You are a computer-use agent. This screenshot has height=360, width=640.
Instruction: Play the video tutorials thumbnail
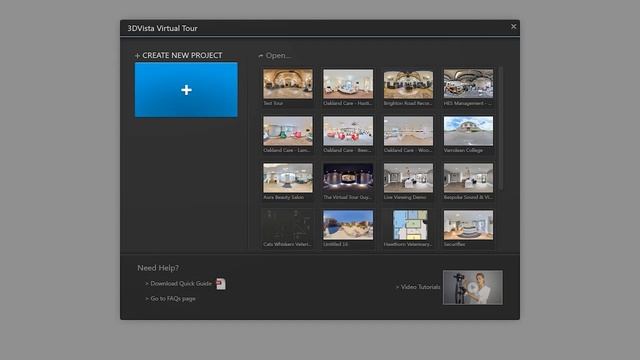coord(473,287)
